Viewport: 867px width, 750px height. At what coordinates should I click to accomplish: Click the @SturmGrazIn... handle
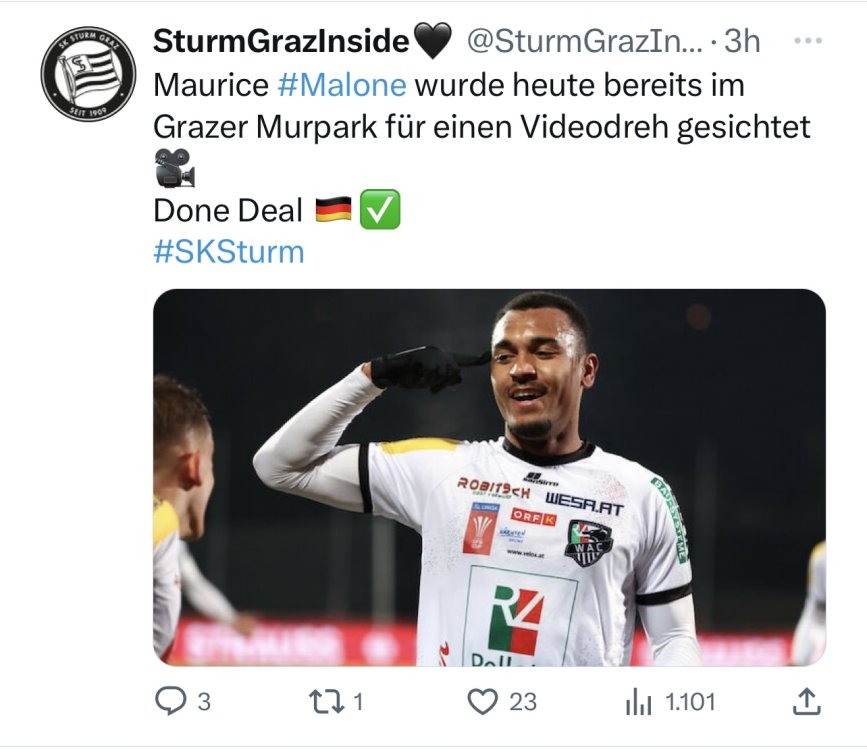pos(584,41)
